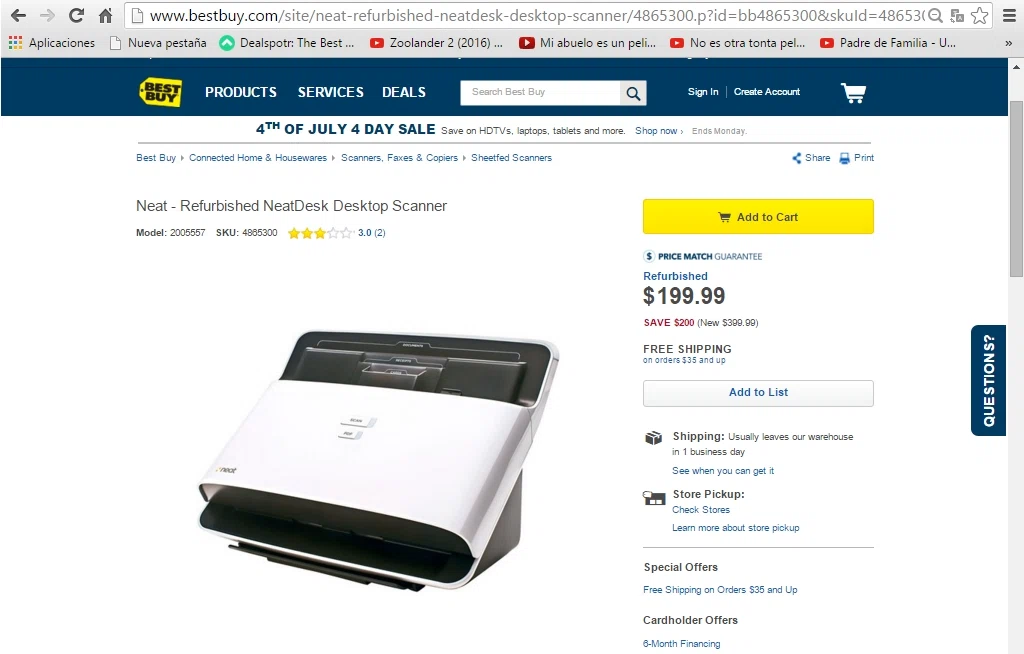Image resolution: width=1024 pixels, height=654 pixels.
Task: Click the Best Buy logo
Action: point(161,93)
